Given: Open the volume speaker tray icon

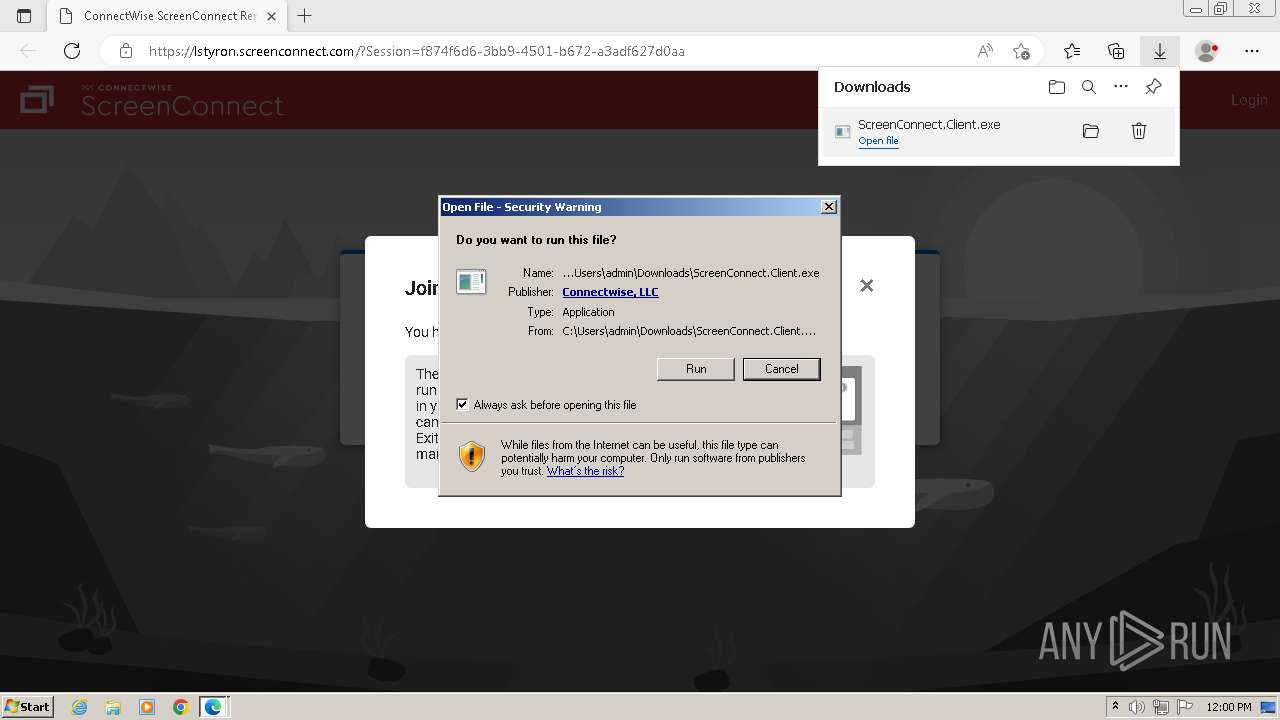Looking at the screenshot, I should 1137,707.
